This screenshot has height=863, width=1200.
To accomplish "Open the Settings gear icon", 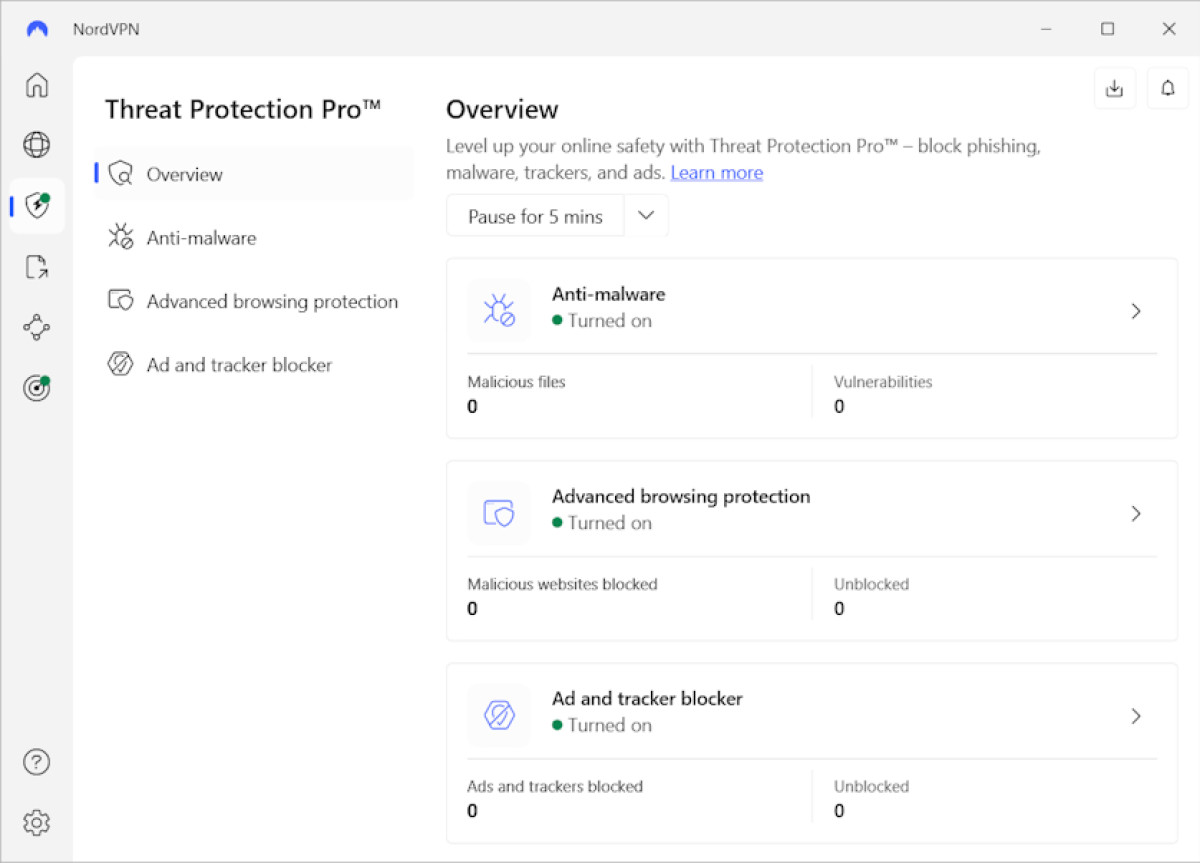I will pos(36,823).
